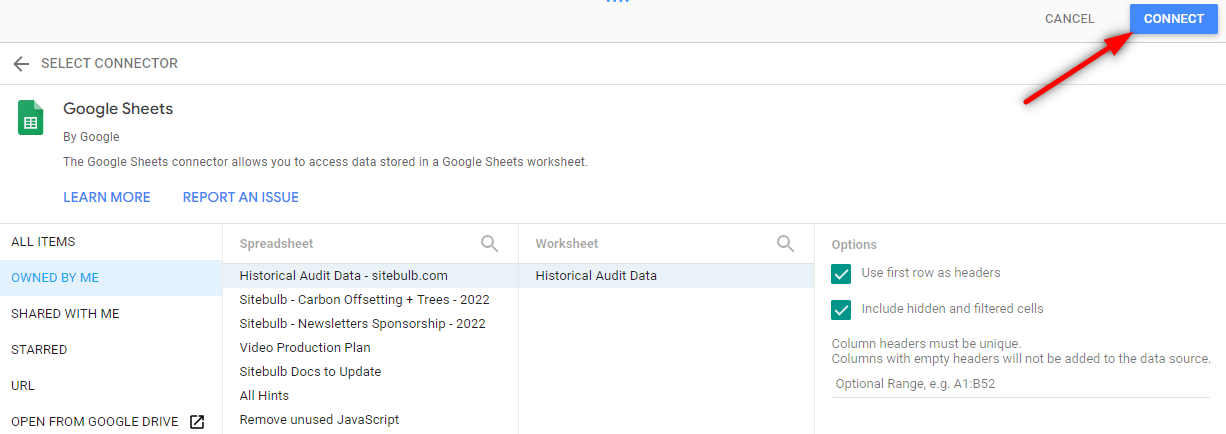Select Historical Audit Data - sitebulb.com spreadsheet
This screenshot has height=434, width=1226.
(370, 276)
